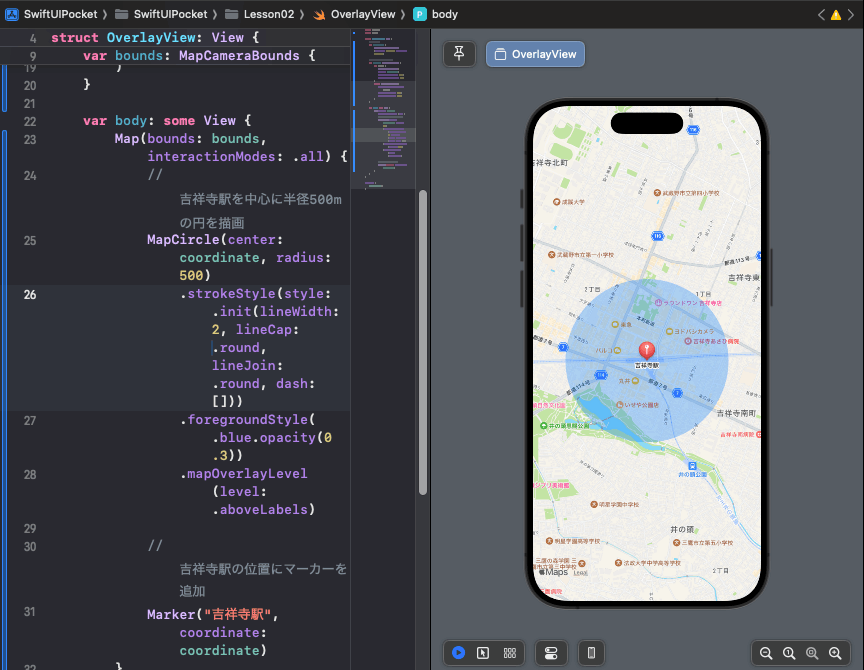Go to previous issue with left chevron
Screen dimensions: 864x670
(821, 15)
